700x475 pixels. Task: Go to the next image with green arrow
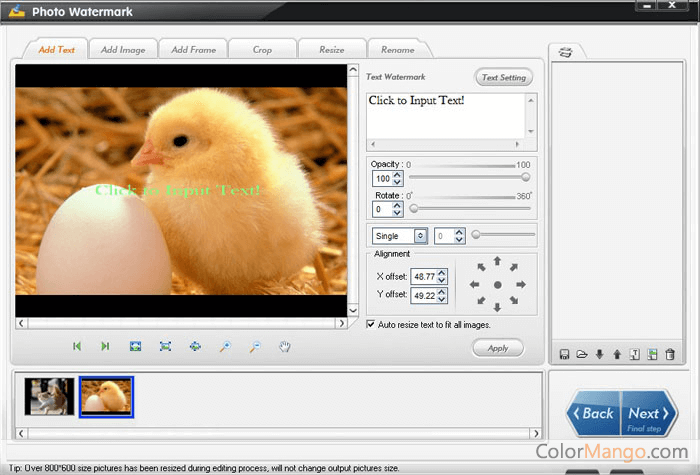point(105,346)
